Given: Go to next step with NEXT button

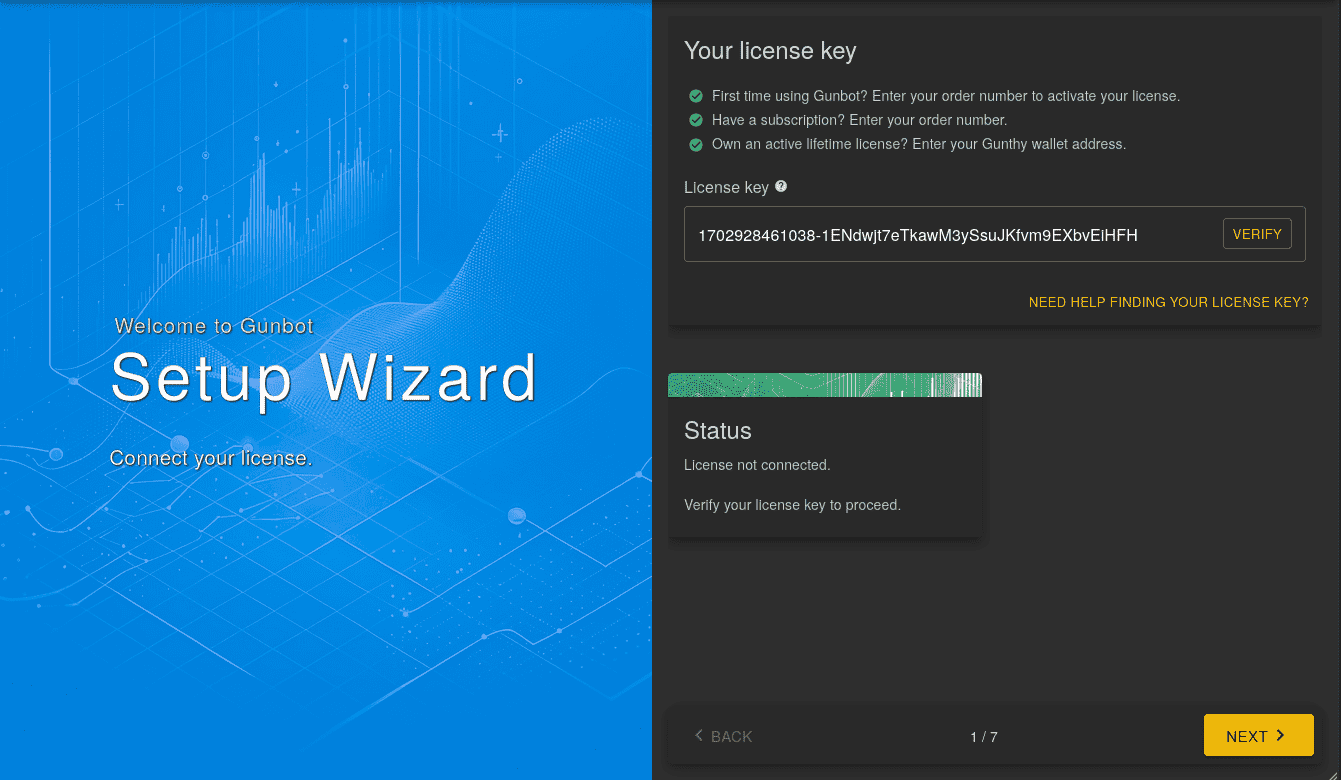Looking at the screenshot, I should pos(1258,736).
